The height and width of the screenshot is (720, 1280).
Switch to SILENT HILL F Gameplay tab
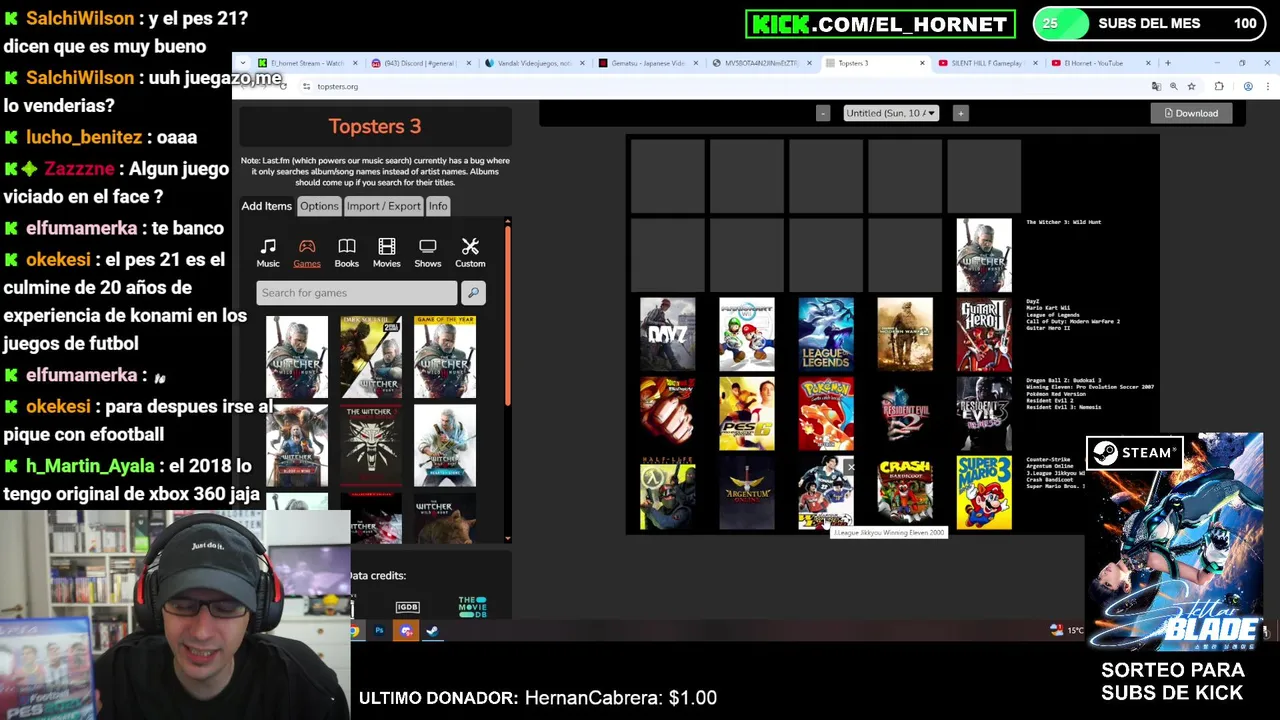pyautogui.click(x=988, y=63)
